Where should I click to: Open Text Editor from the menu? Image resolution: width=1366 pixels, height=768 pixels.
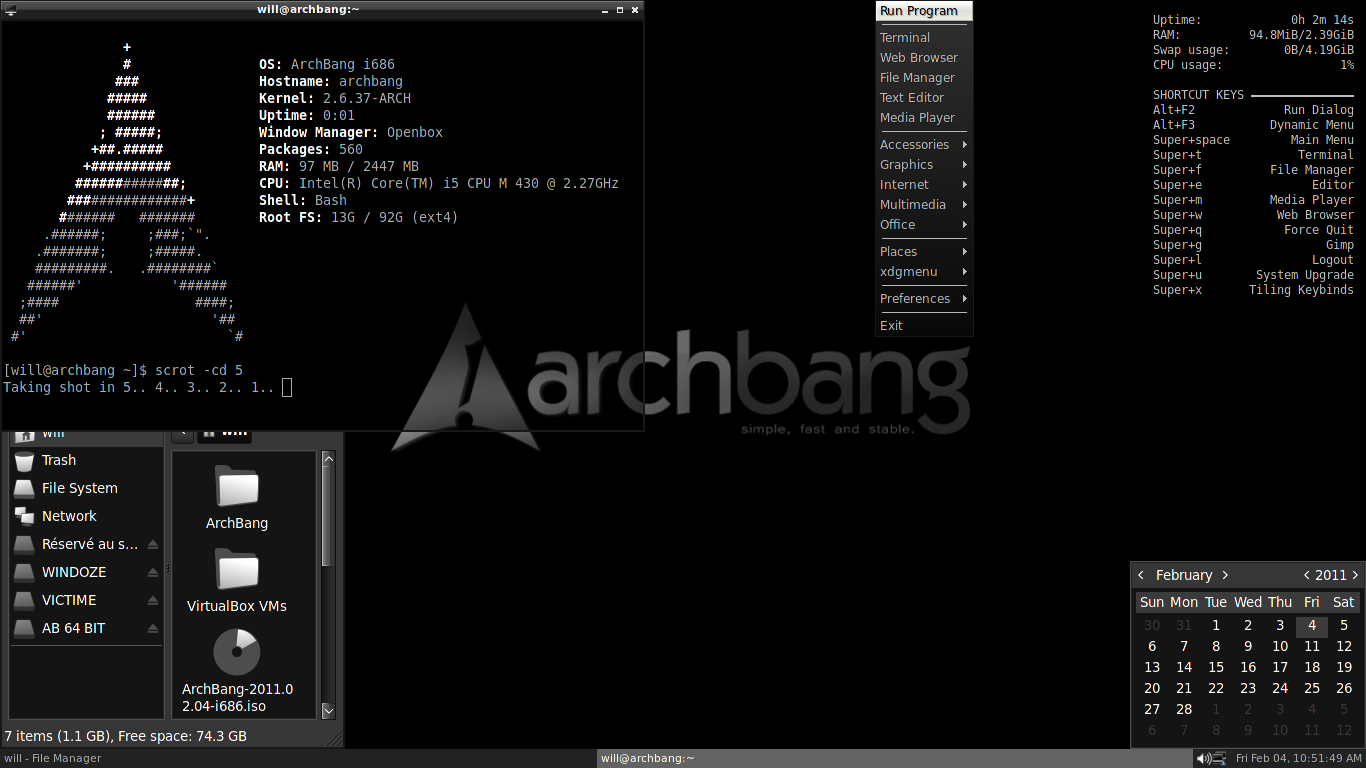(924, 97)
